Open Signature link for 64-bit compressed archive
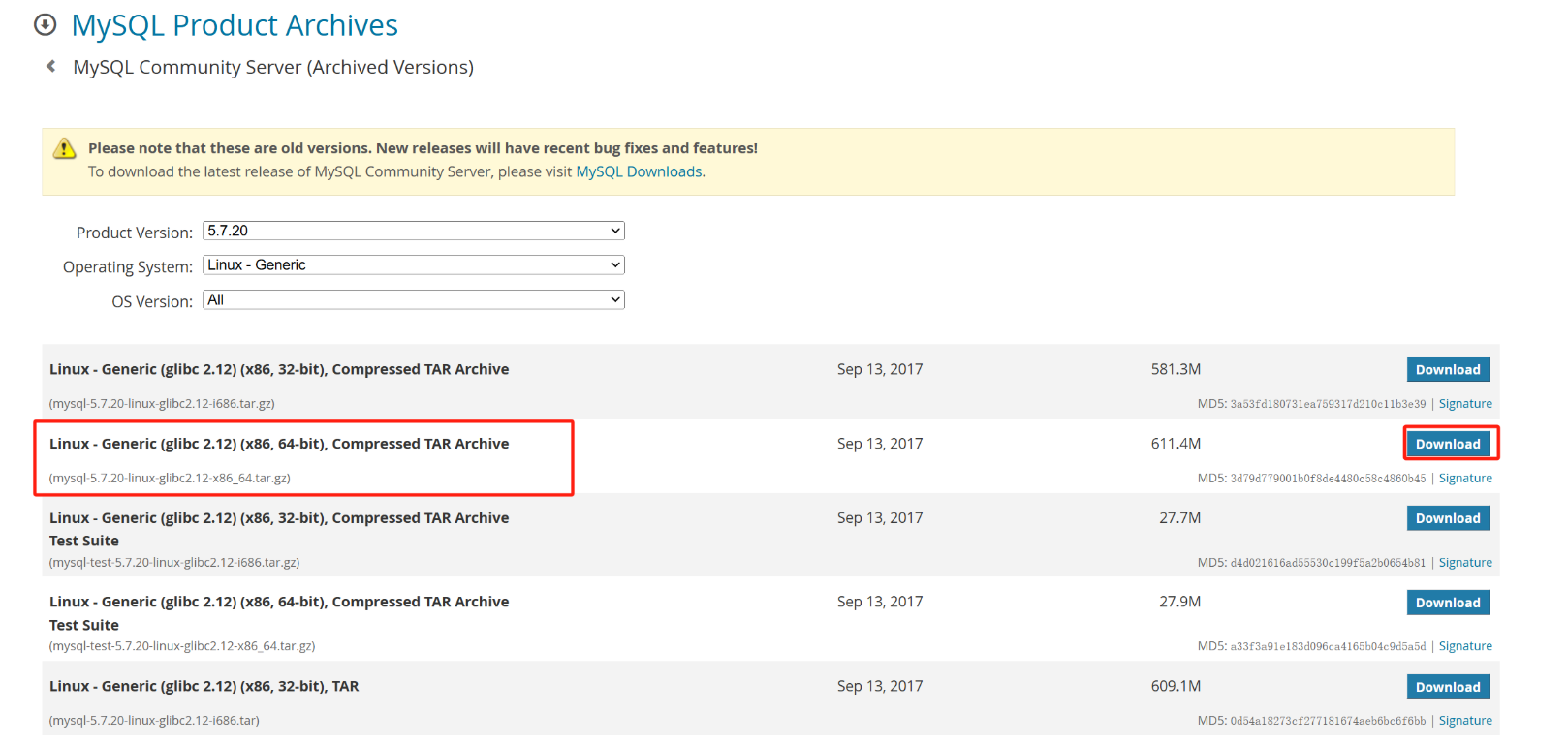Image resolution: width=1568 pixels, height=745 pixels. (x=1464, y=479)
